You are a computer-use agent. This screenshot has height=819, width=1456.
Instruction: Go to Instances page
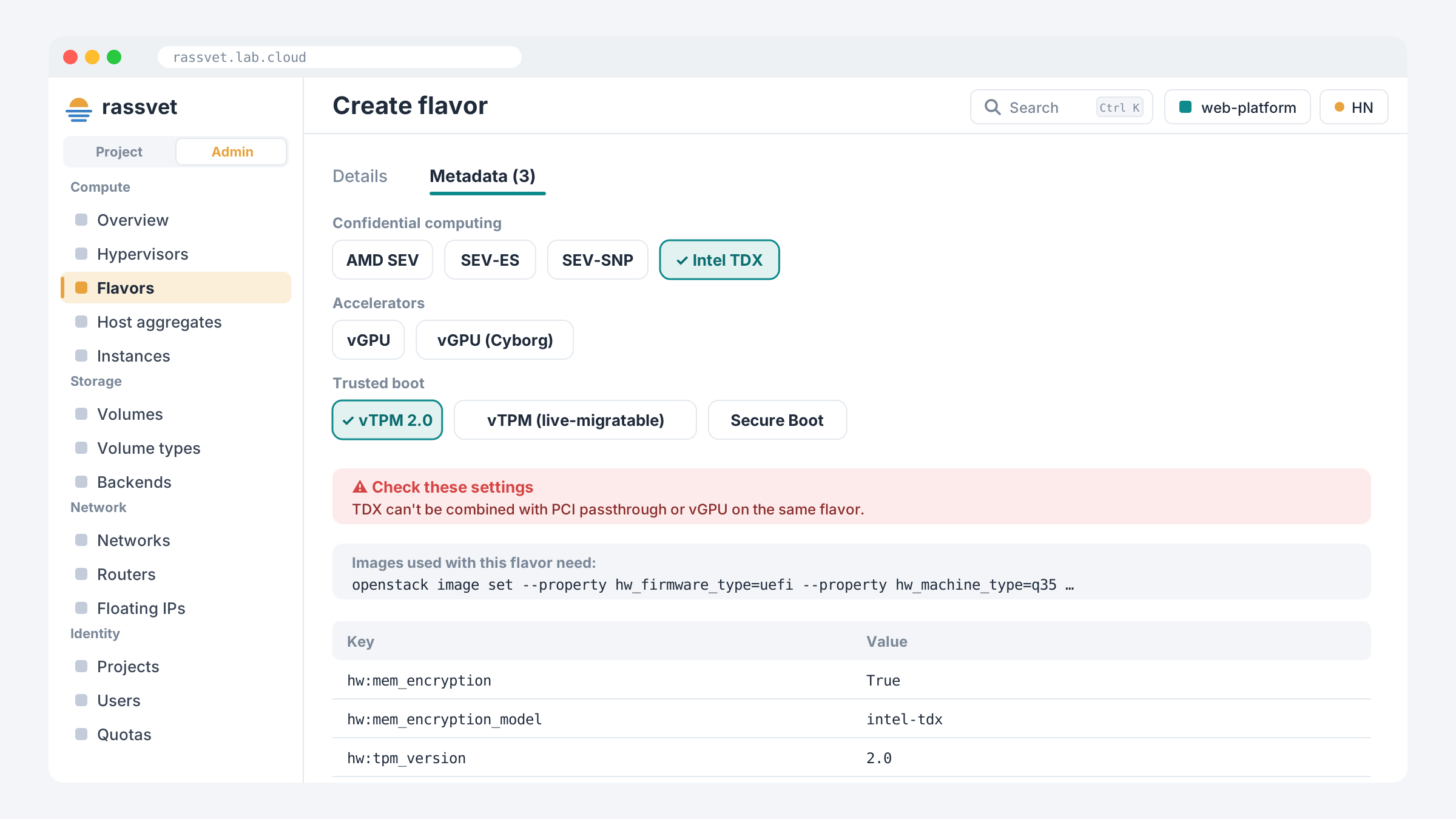[x=176, y=356]
